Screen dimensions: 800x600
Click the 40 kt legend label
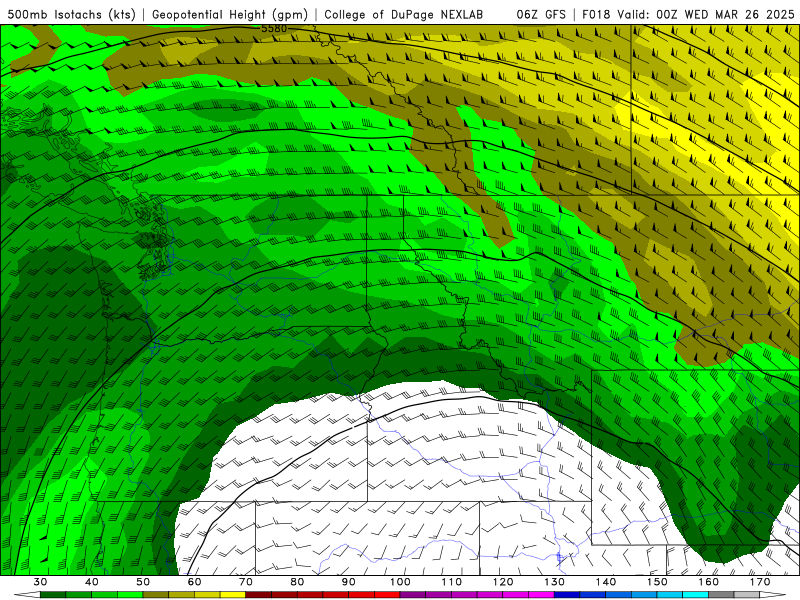point(92,582)
